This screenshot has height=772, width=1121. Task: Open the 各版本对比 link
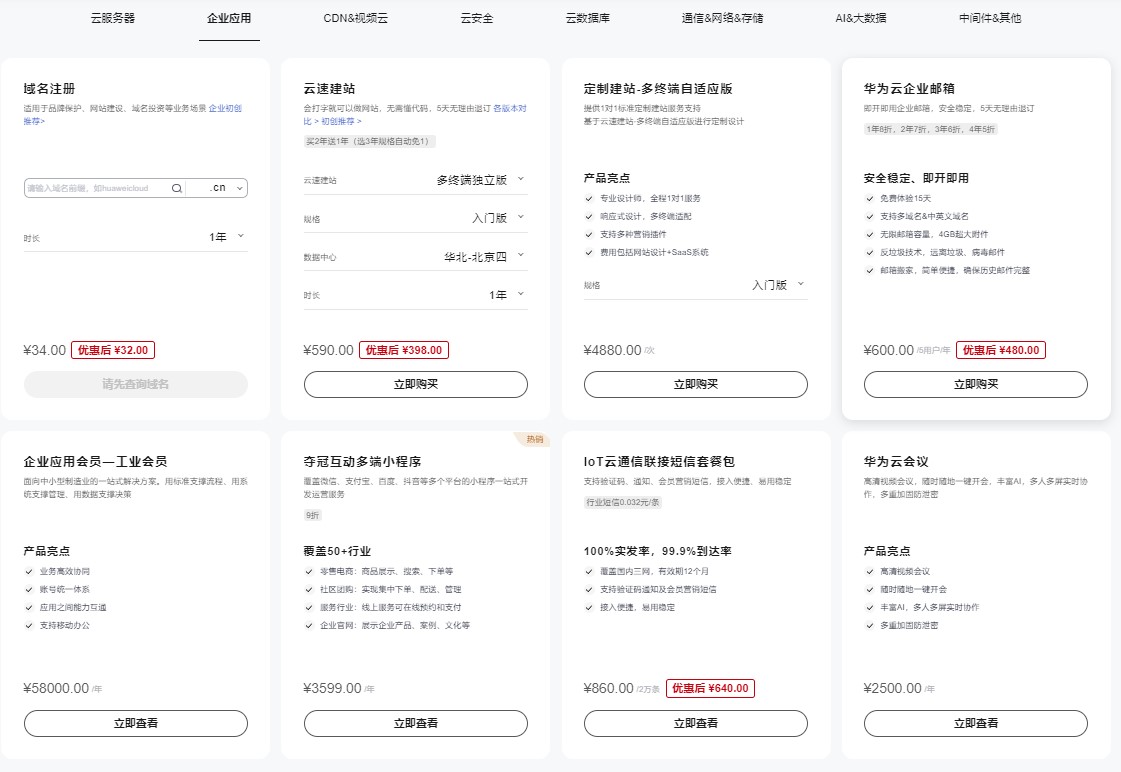click(510, 109)
